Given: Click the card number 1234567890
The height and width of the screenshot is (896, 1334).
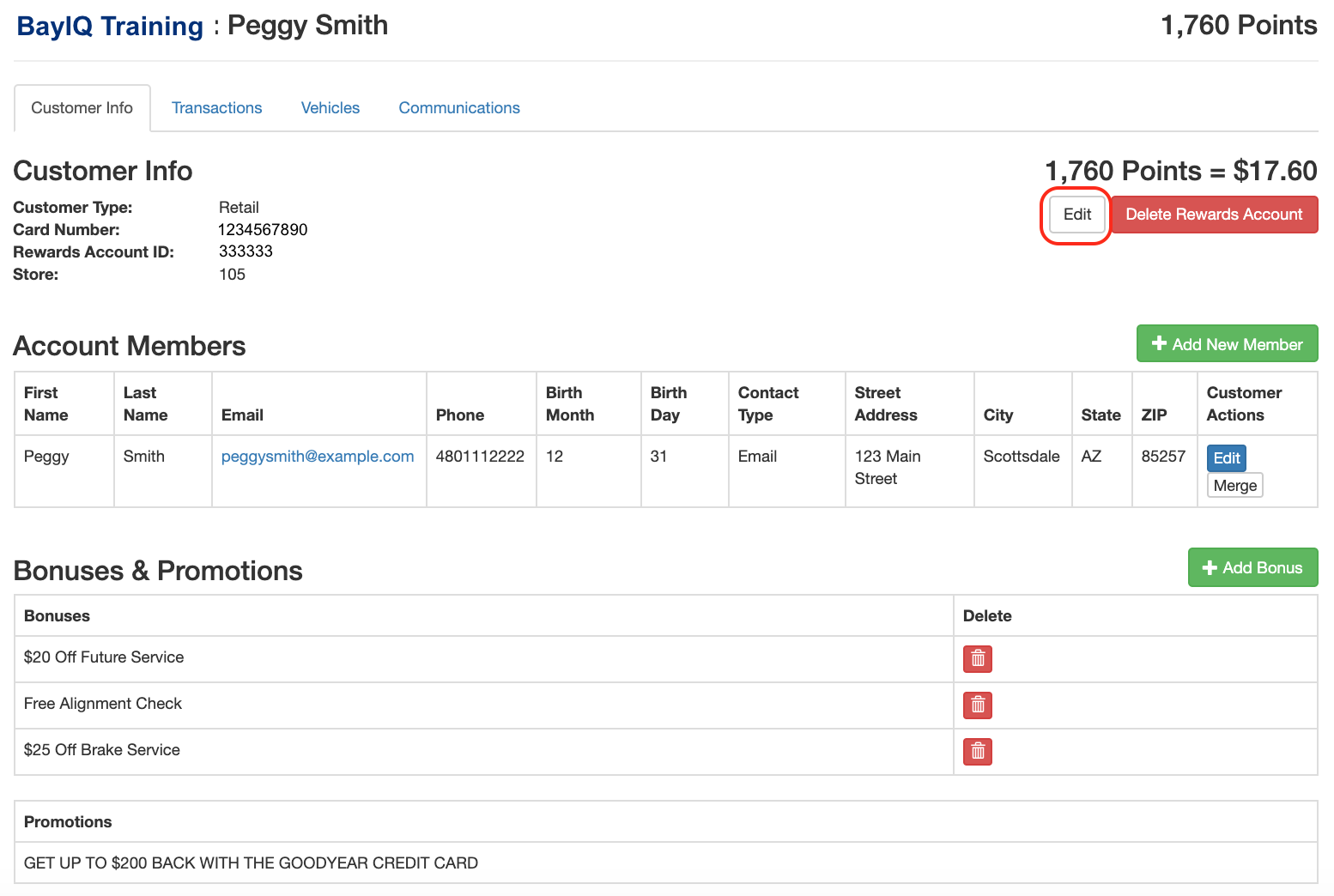Looking at the screenshot, I should (263, 230).
